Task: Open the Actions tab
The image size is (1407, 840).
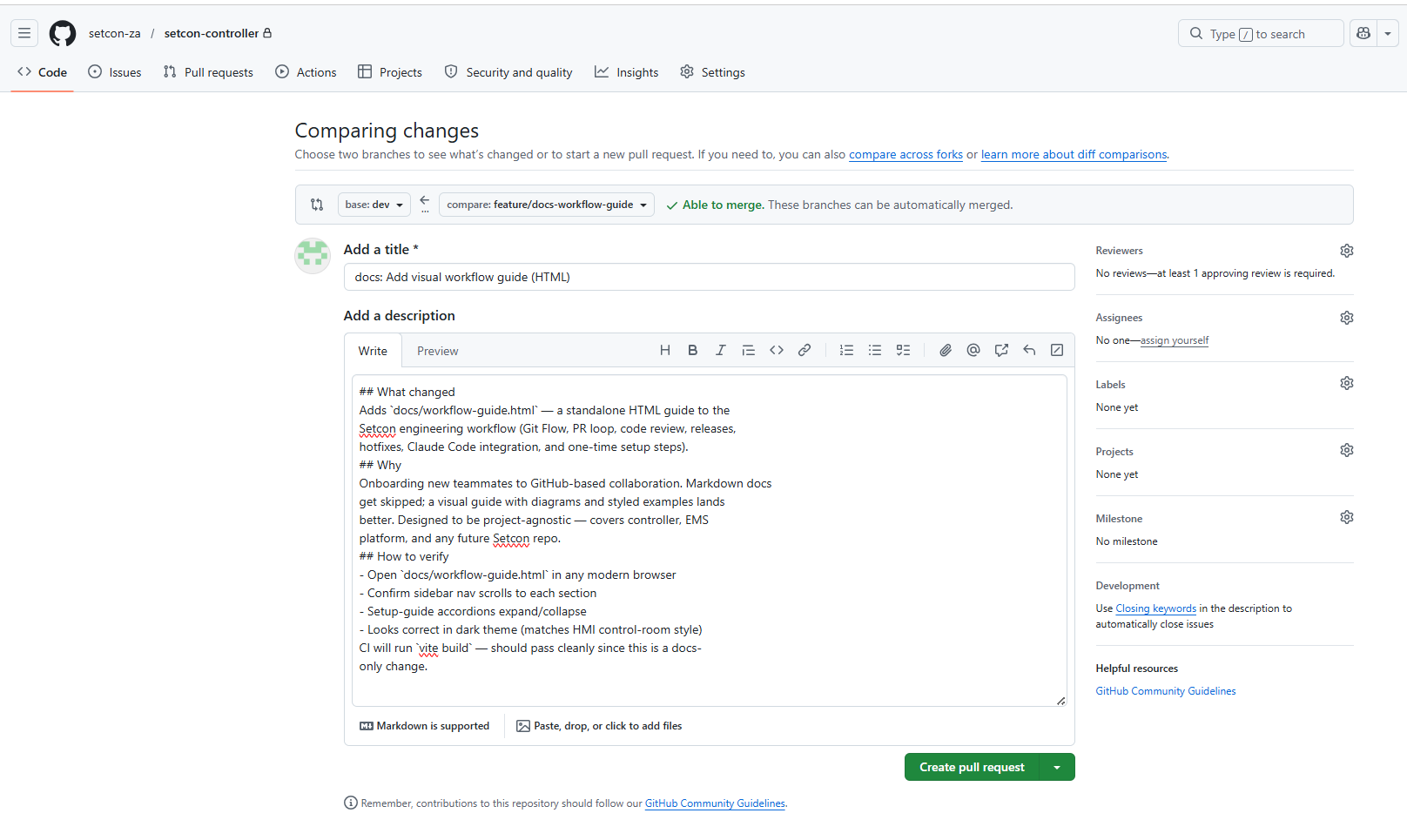Action: tap(306, 72)
